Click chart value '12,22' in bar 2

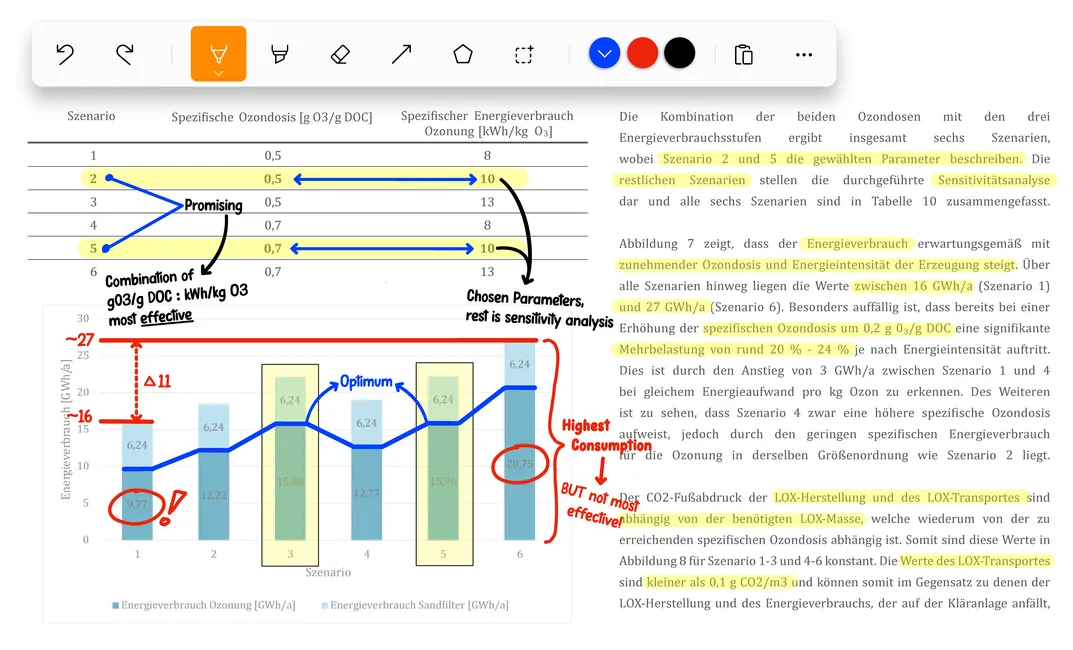coord(214,495)
